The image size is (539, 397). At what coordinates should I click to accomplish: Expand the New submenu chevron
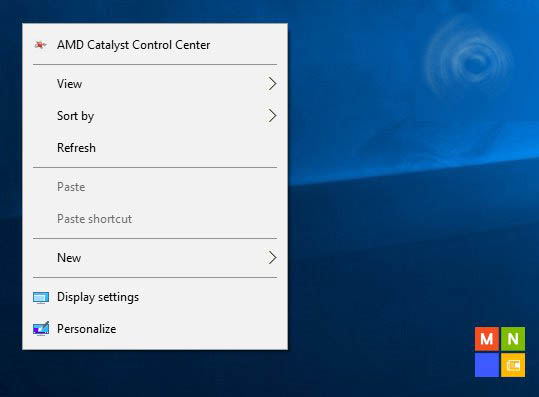(x=273, y=258)
